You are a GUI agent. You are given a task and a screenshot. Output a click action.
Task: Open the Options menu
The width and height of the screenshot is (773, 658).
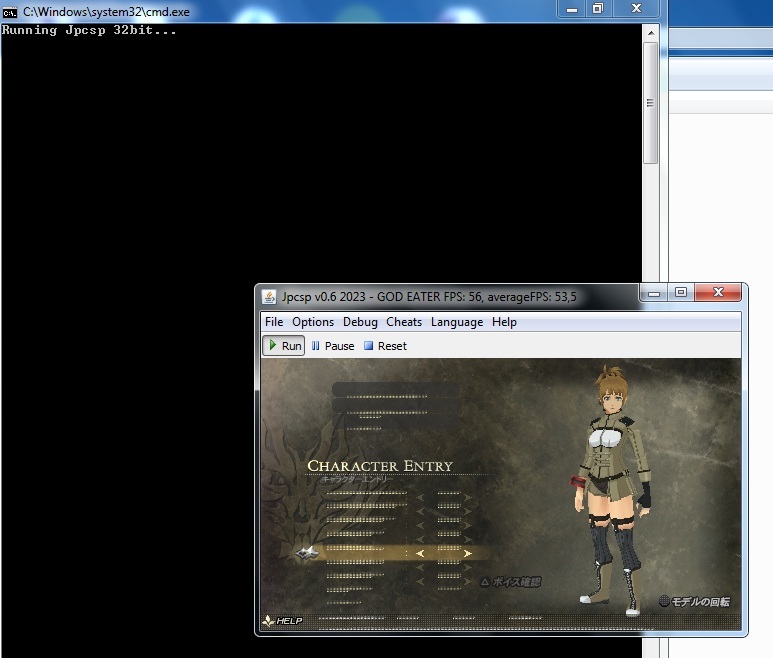pyautogui.click(x=313, y=322)
